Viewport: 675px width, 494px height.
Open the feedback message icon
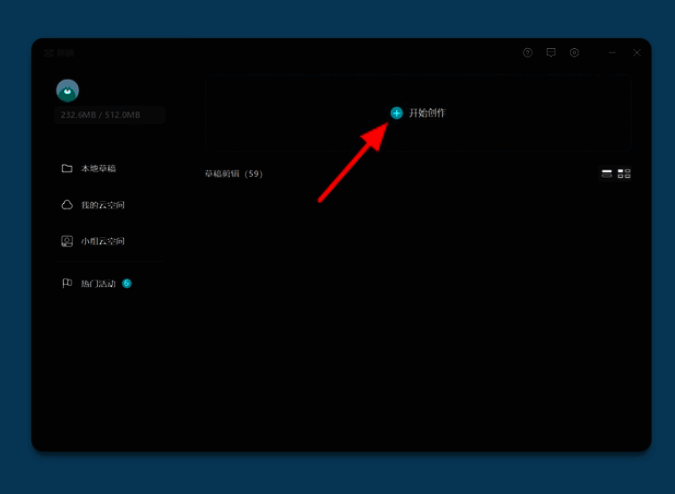coord(551,53)
